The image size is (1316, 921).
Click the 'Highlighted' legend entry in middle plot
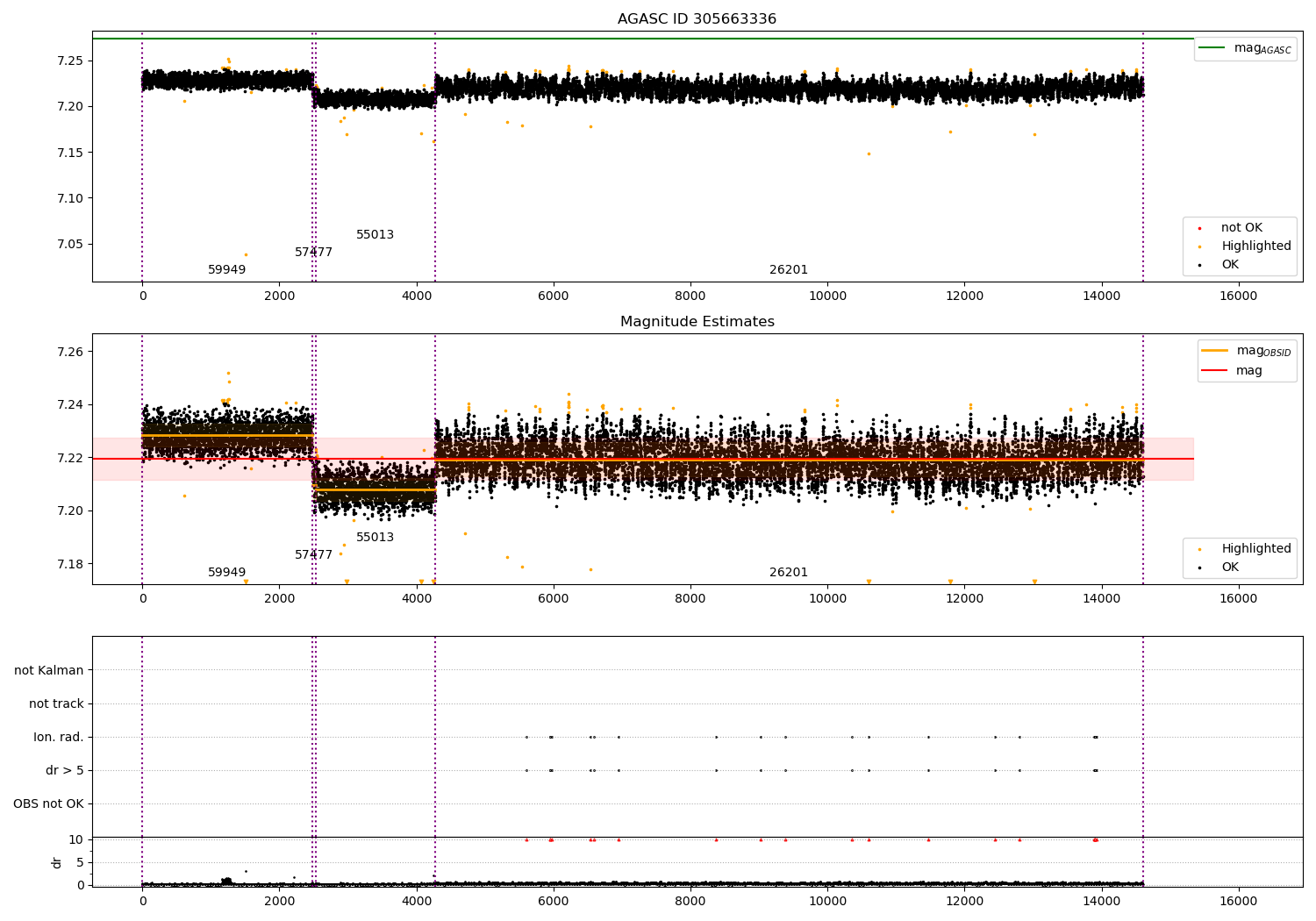1255,549
